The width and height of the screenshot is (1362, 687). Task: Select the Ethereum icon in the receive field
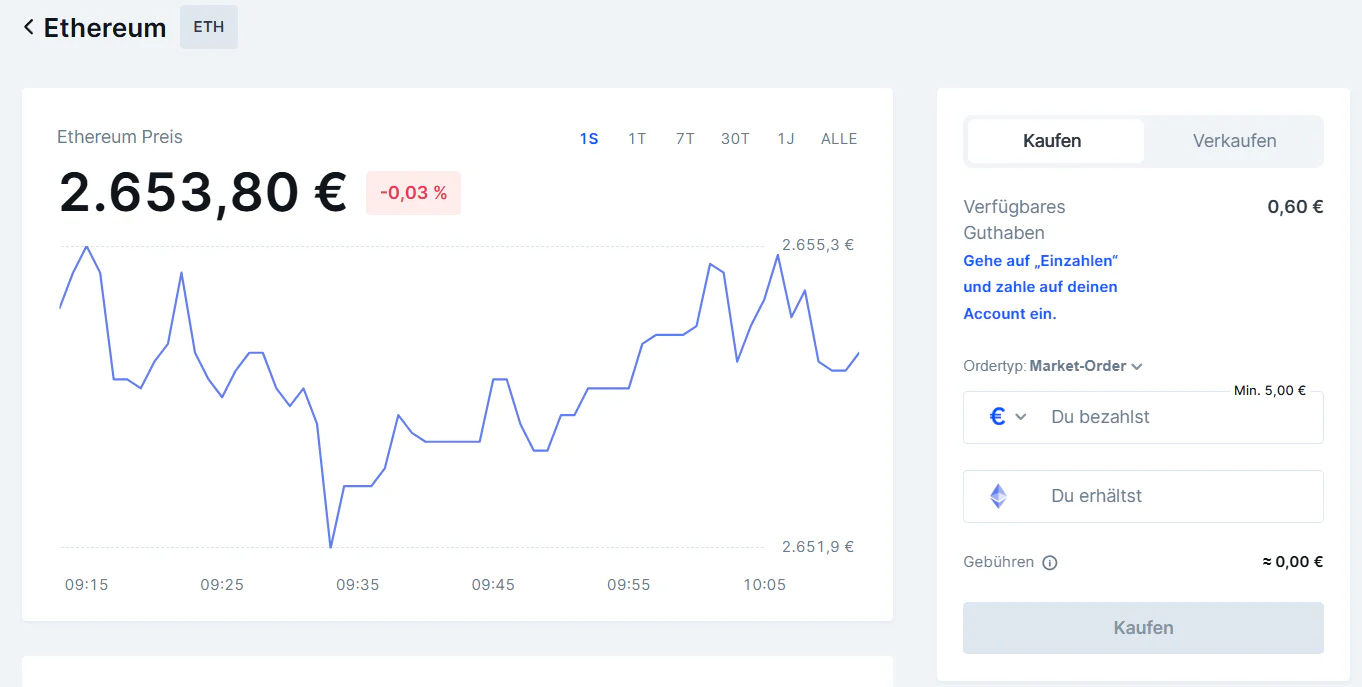pos(998,496)
